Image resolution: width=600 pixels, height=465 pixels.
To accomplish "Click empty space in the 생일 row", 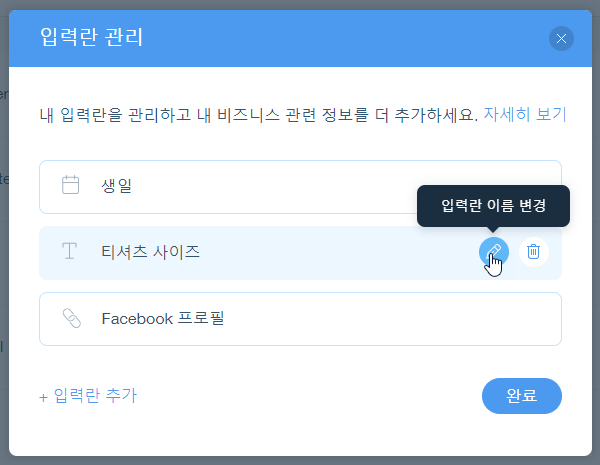I will 320,186.
